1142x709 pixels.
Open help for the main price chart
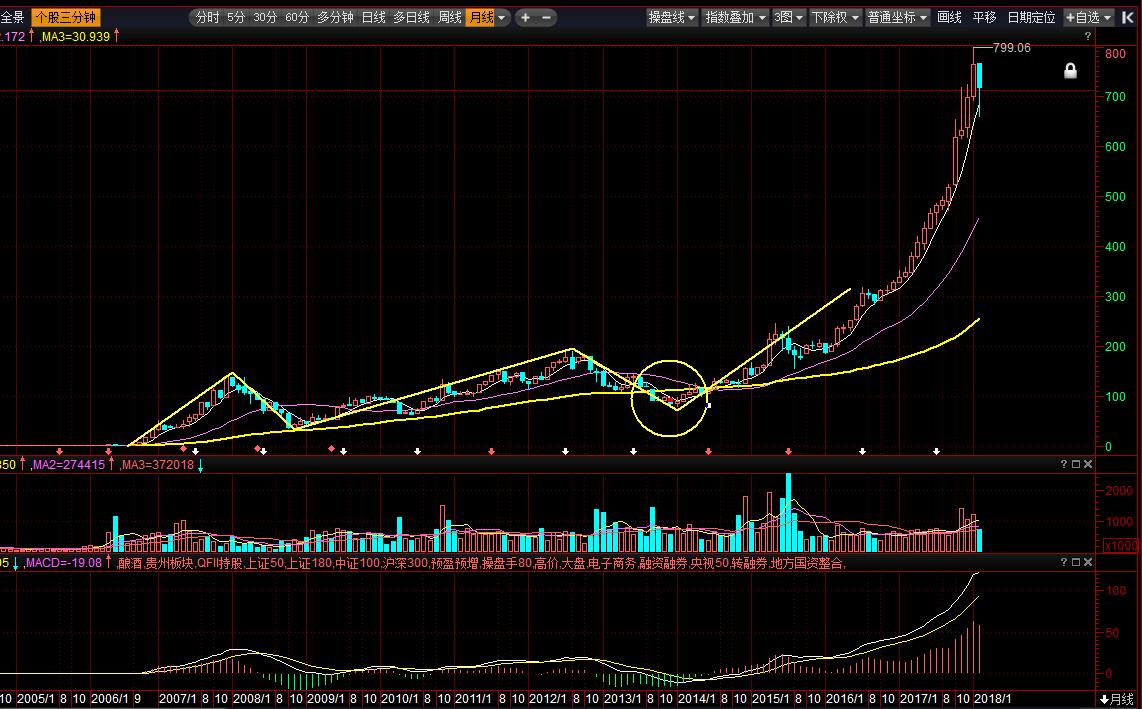(1087, 35)
